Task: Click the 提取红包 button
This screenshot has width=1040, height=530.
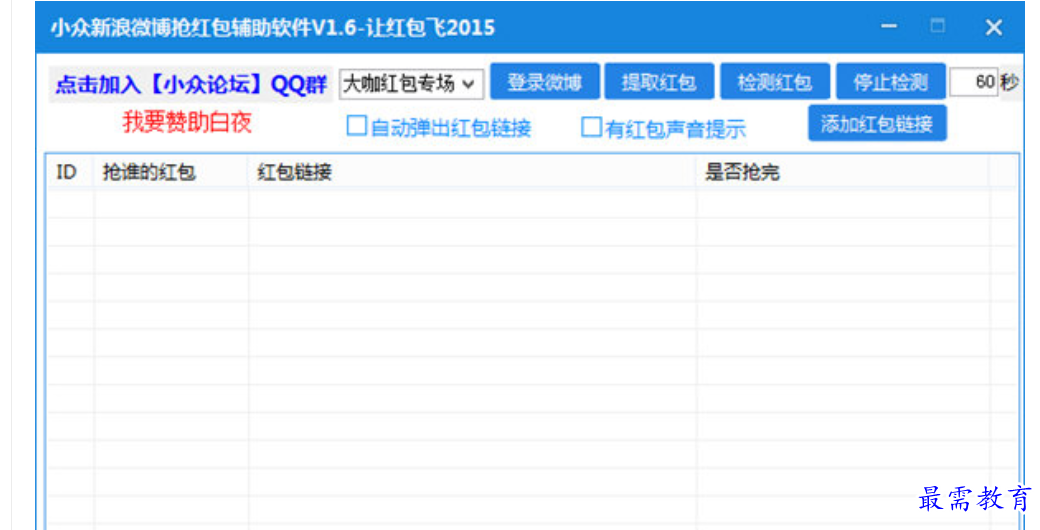Action: click(x=659, y=82)
